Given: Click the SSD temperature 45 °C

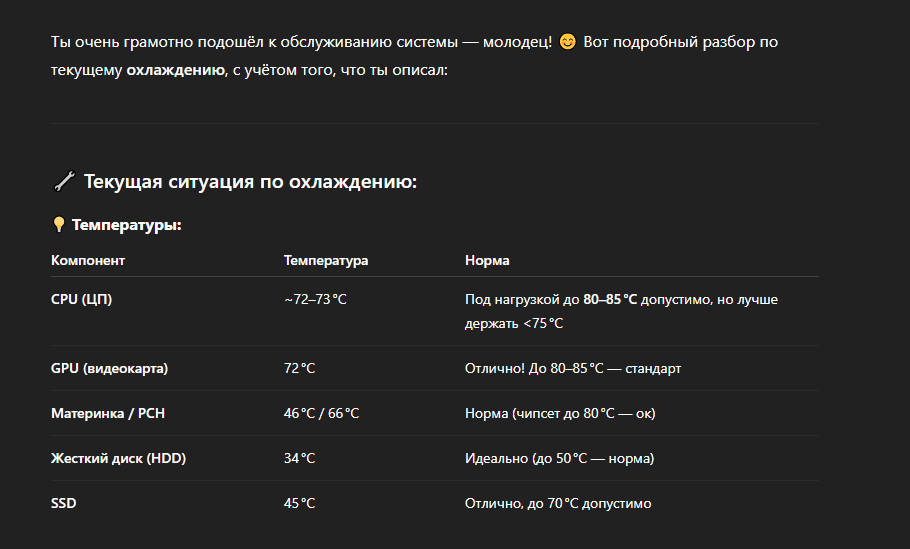Looking at the screenshot, I should pyautogui.click(x=299, y=503).
